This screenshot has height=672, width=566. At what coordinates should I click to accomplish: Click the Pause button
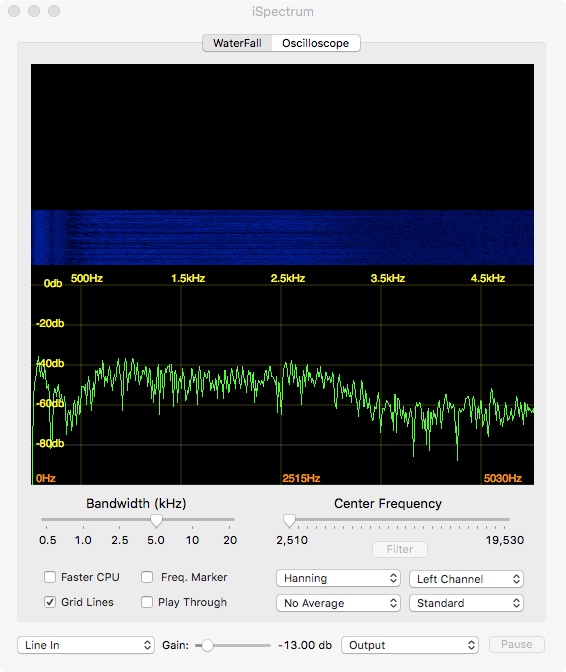[517, 645]
